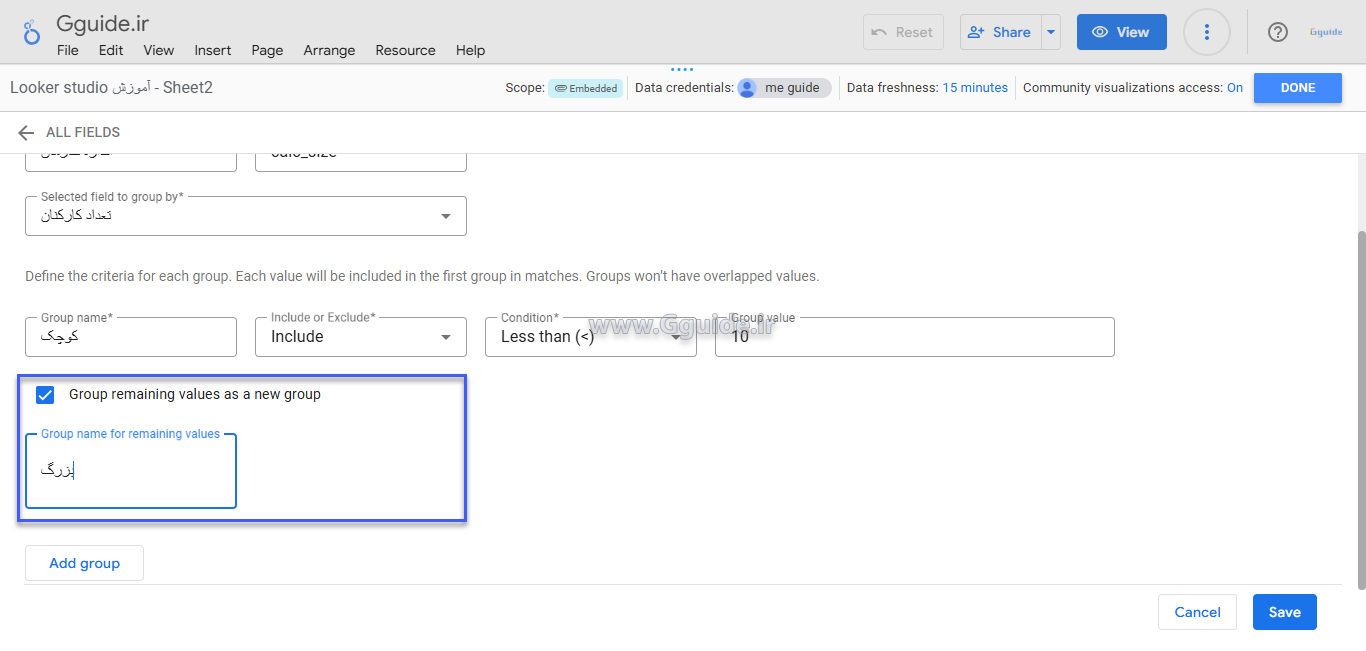Click the me guide credentials chip
Image resolution: width=1366 pixels, height=651 pixels.
pyautogui.click(x=784, y=88)
